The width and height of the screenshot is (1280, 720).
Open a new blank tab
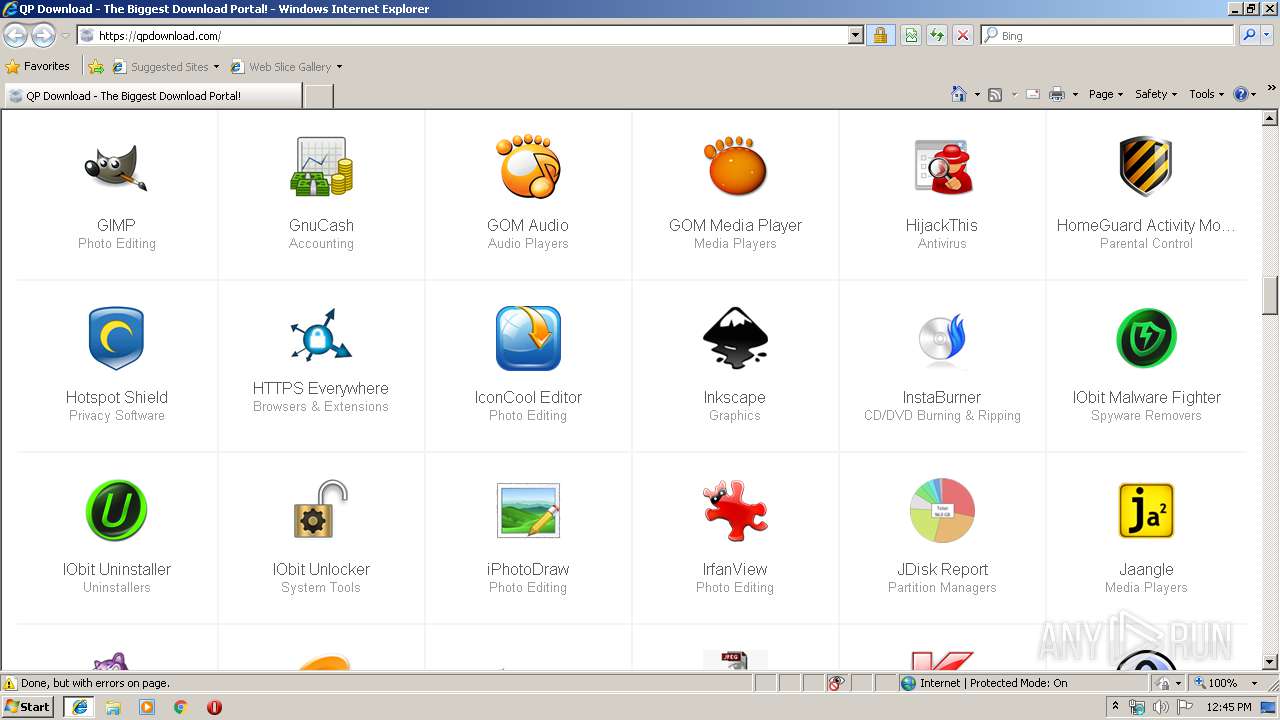(x=318, y=96)
